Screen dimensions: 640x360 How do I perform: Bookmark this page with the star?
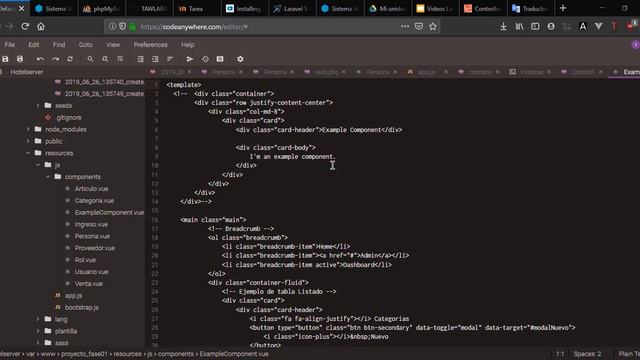coord(433,27)
